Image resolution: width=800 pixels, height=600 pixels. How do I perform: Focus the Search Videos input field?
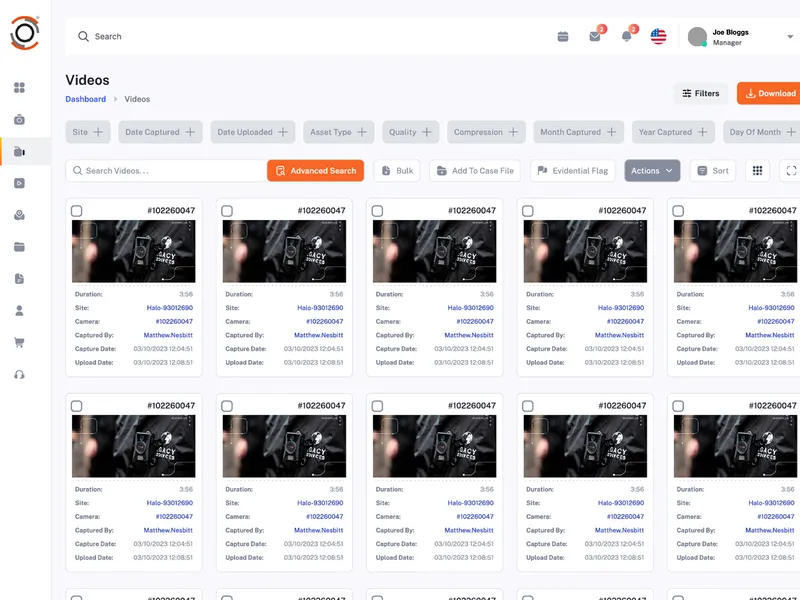166,170
